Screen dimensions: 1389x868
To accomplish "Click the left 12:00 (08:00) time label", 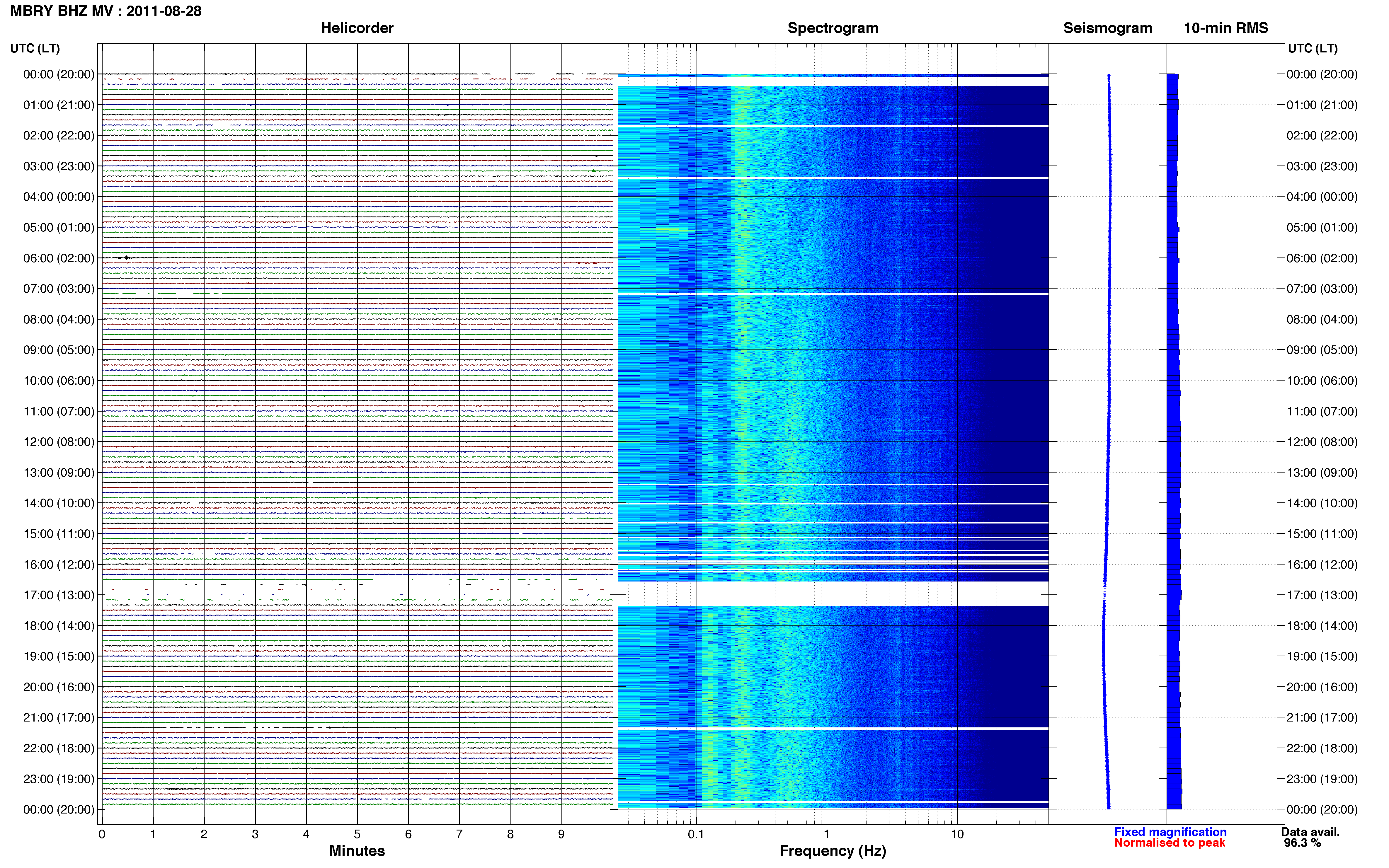I will 59,442.
